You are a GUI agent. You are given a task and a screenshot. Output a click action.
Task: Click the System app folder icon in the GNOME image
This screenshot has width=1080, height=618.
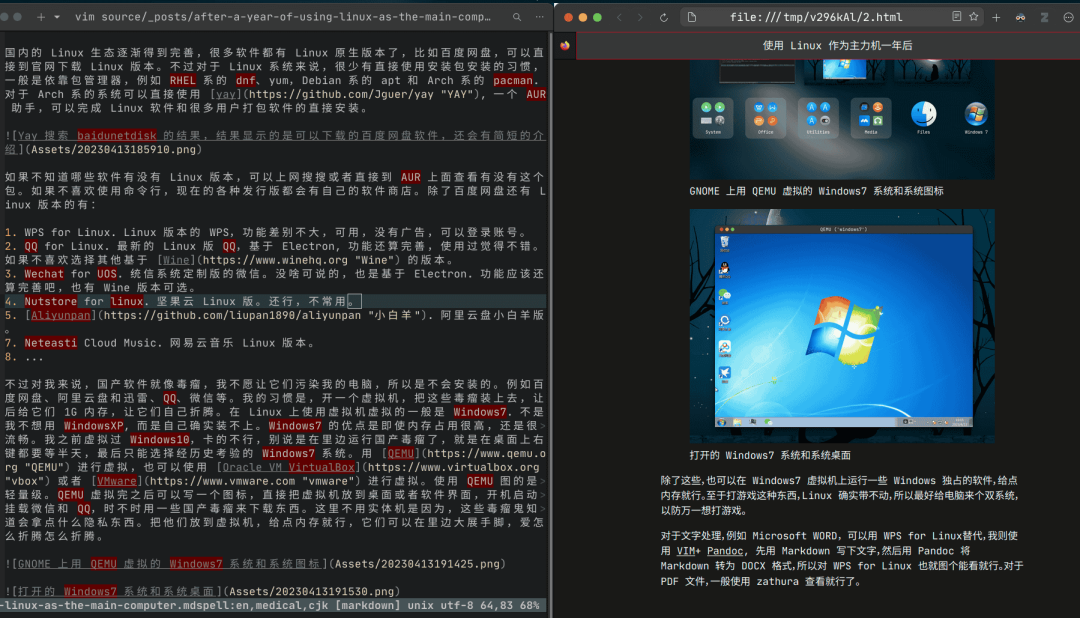coord(713,117)
